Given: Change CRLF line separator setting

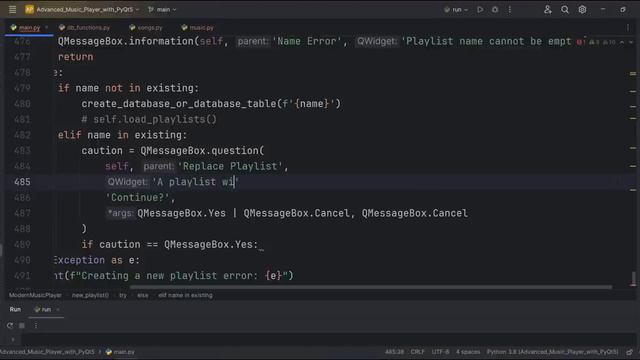Looking at the screenshot, I should (418, 352).
